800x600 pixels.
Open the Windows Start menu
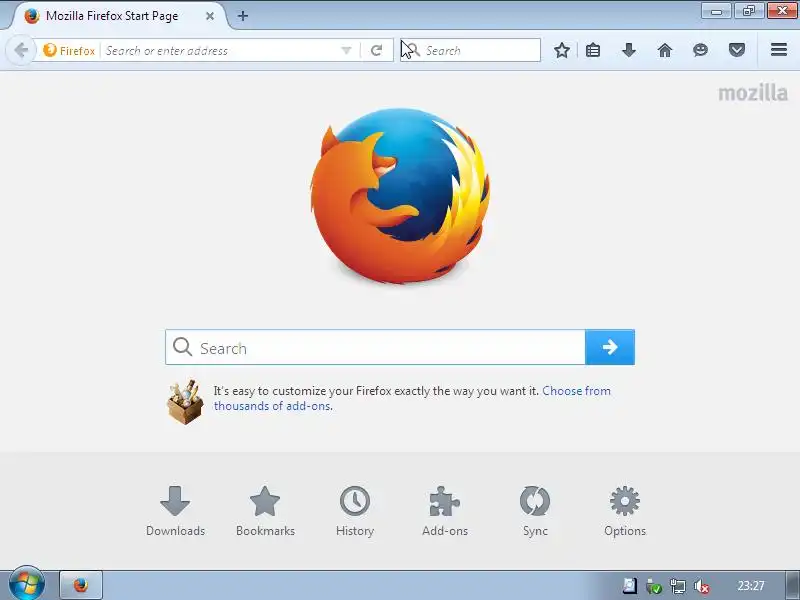[x=27, y=584]
